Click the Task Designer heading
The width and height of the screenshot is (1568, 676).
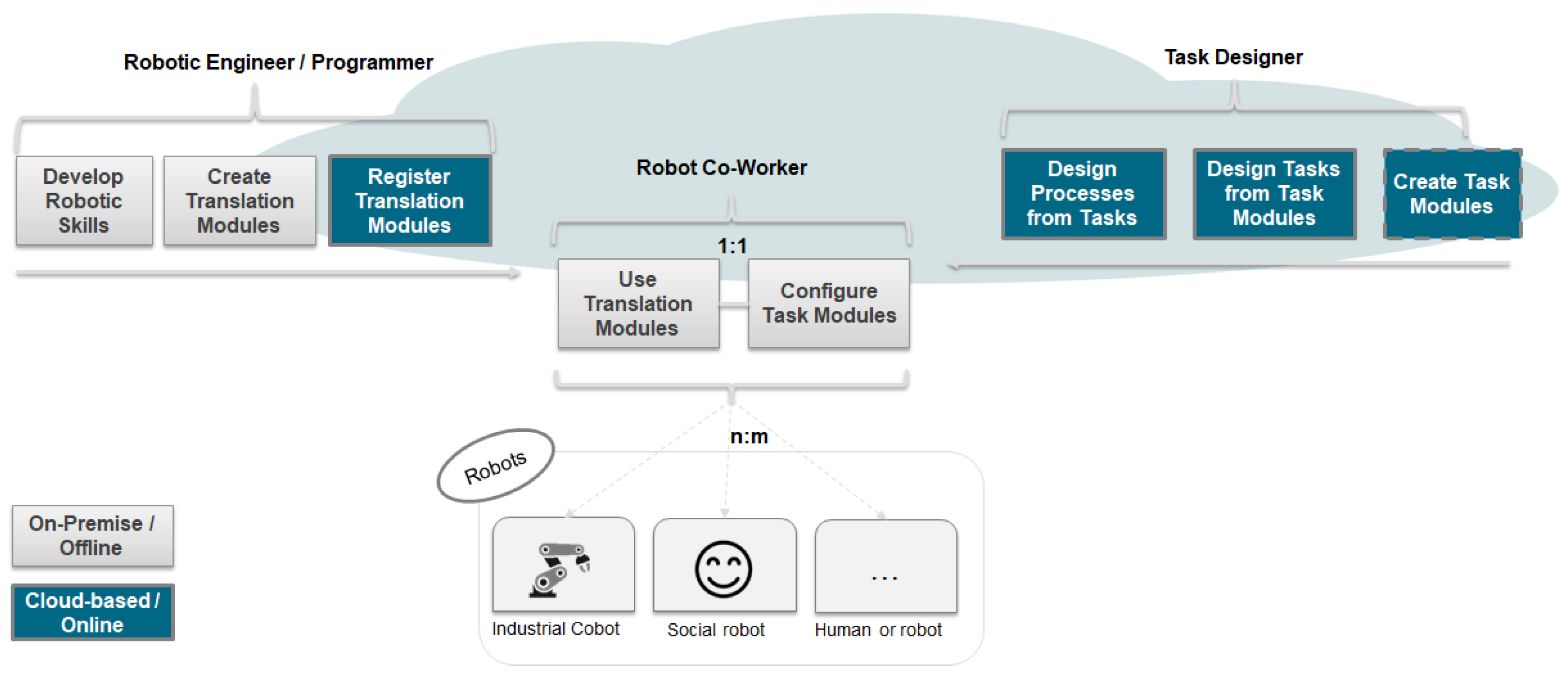click(x=1233, y=57)
